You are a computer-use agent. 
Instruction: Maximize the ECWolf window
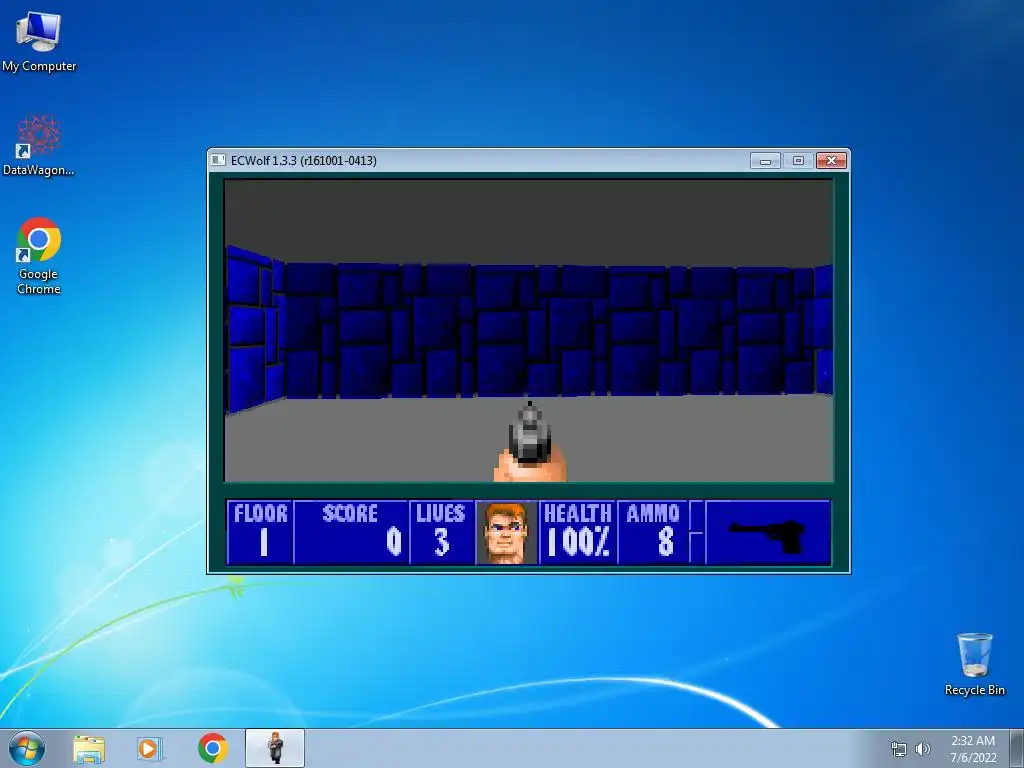click(x=798, y=161)
